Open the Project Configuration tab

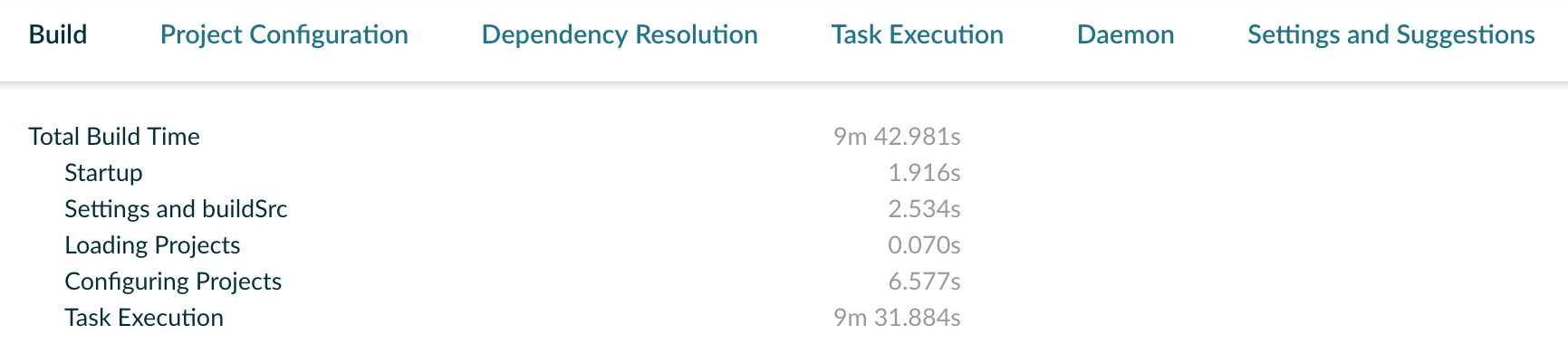(284, 35)
